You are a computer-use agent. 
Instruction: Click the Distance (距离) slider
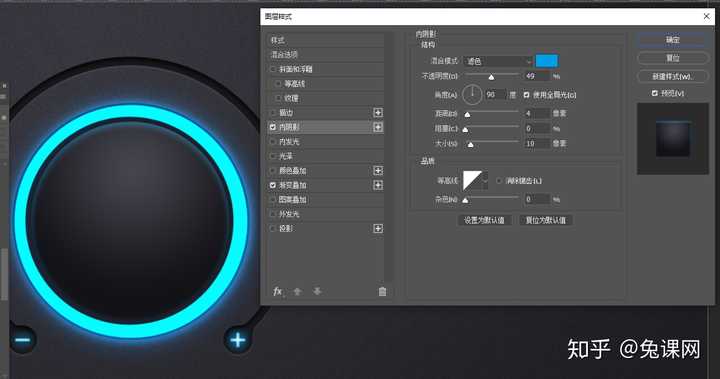tap(492, 113)
